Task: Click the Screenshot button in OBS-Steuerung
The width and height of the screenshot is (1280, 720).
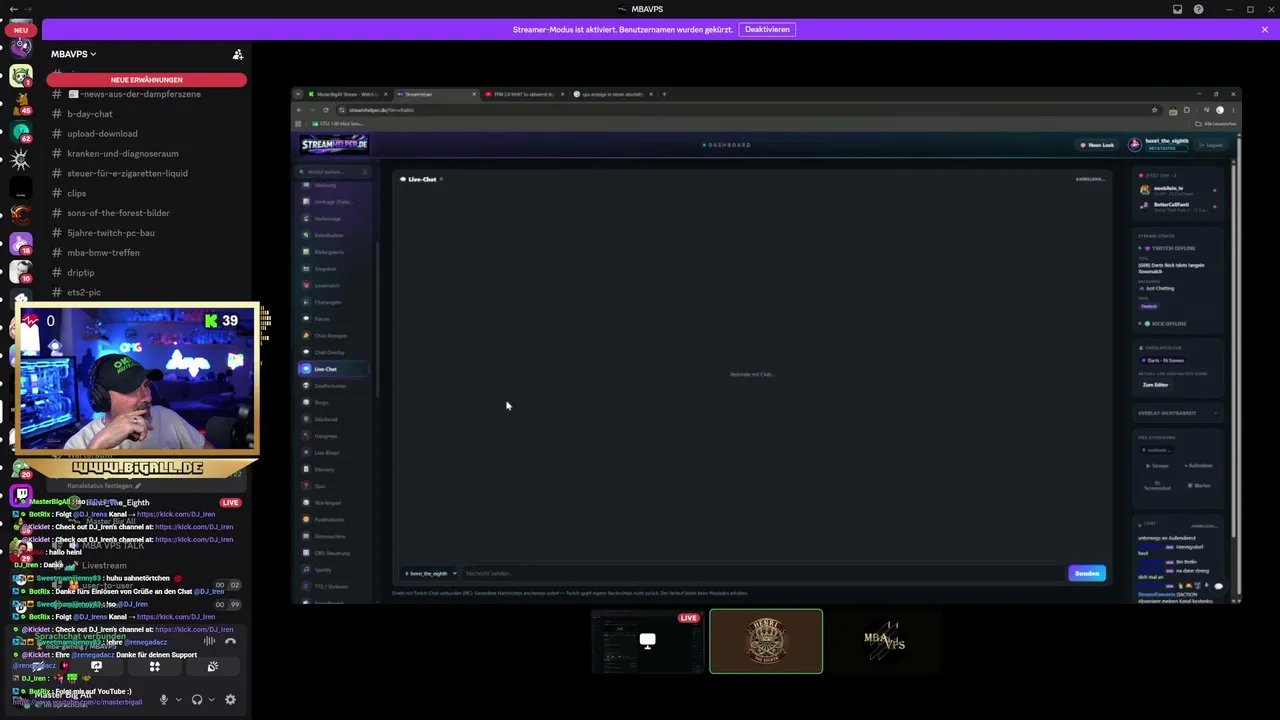Action: pyautogui.click(x=1157, y=486)
